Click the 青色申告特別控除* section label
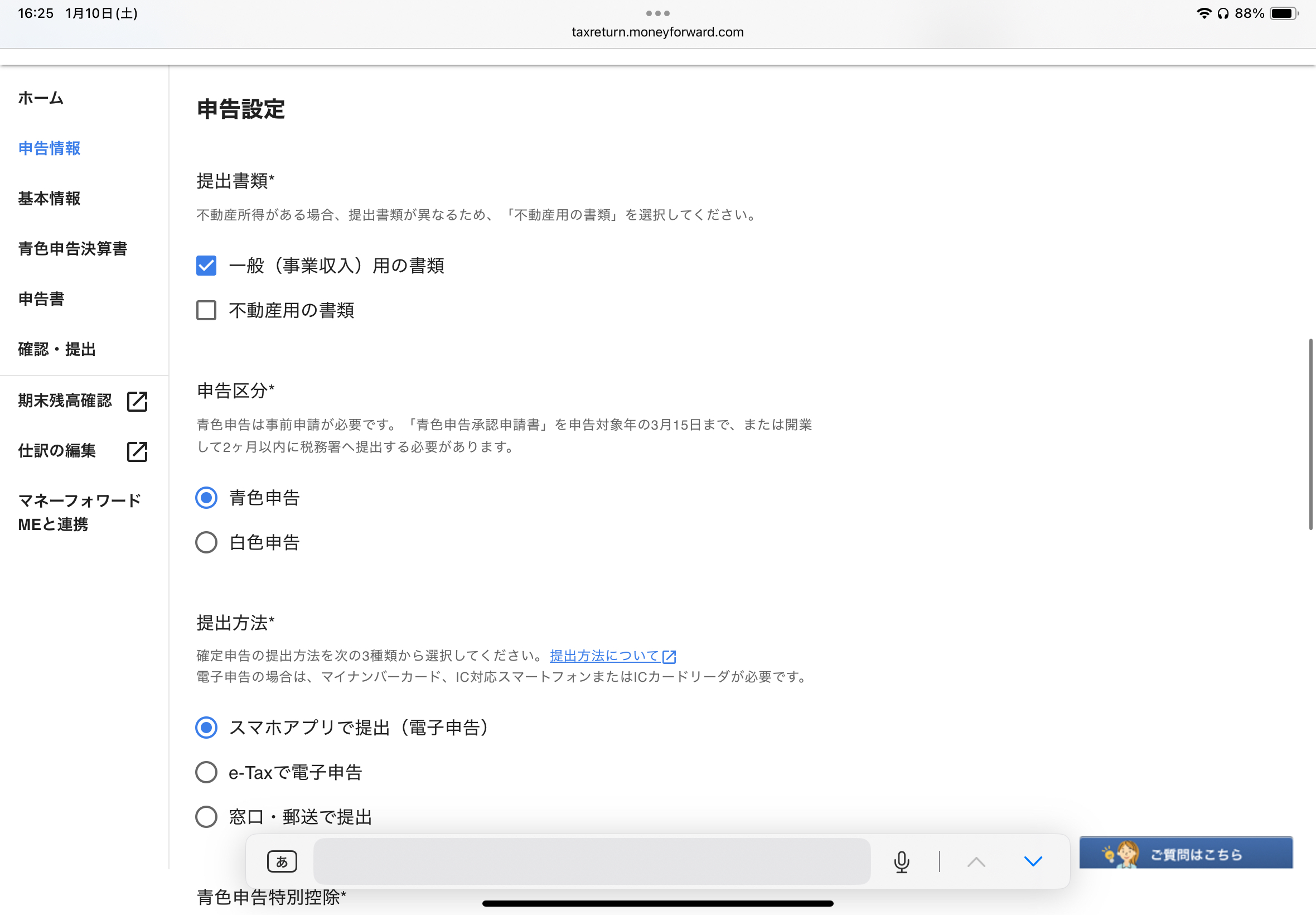1316x915 pixels. [272, 897]
